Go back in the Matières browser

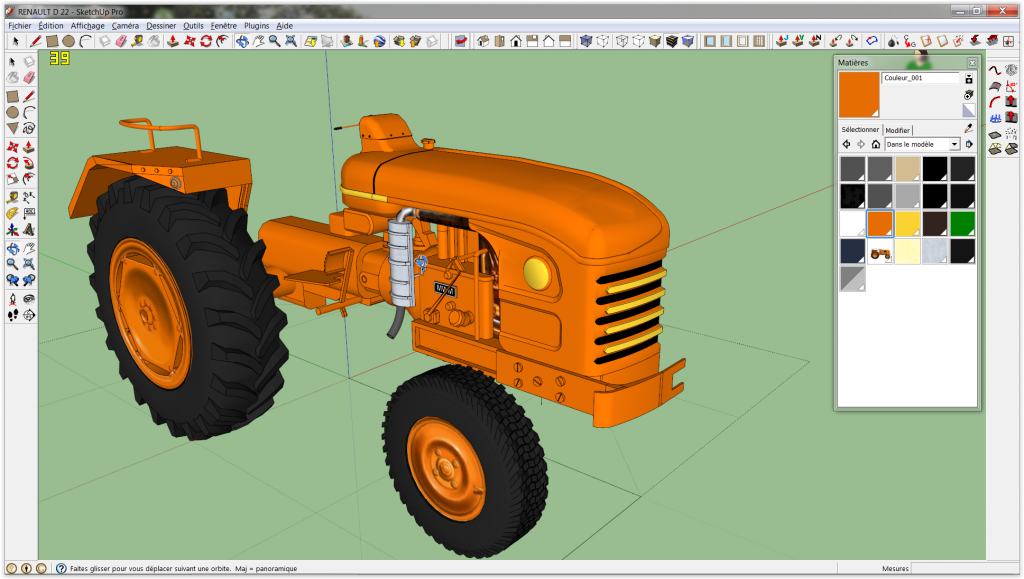pos(846,144)
